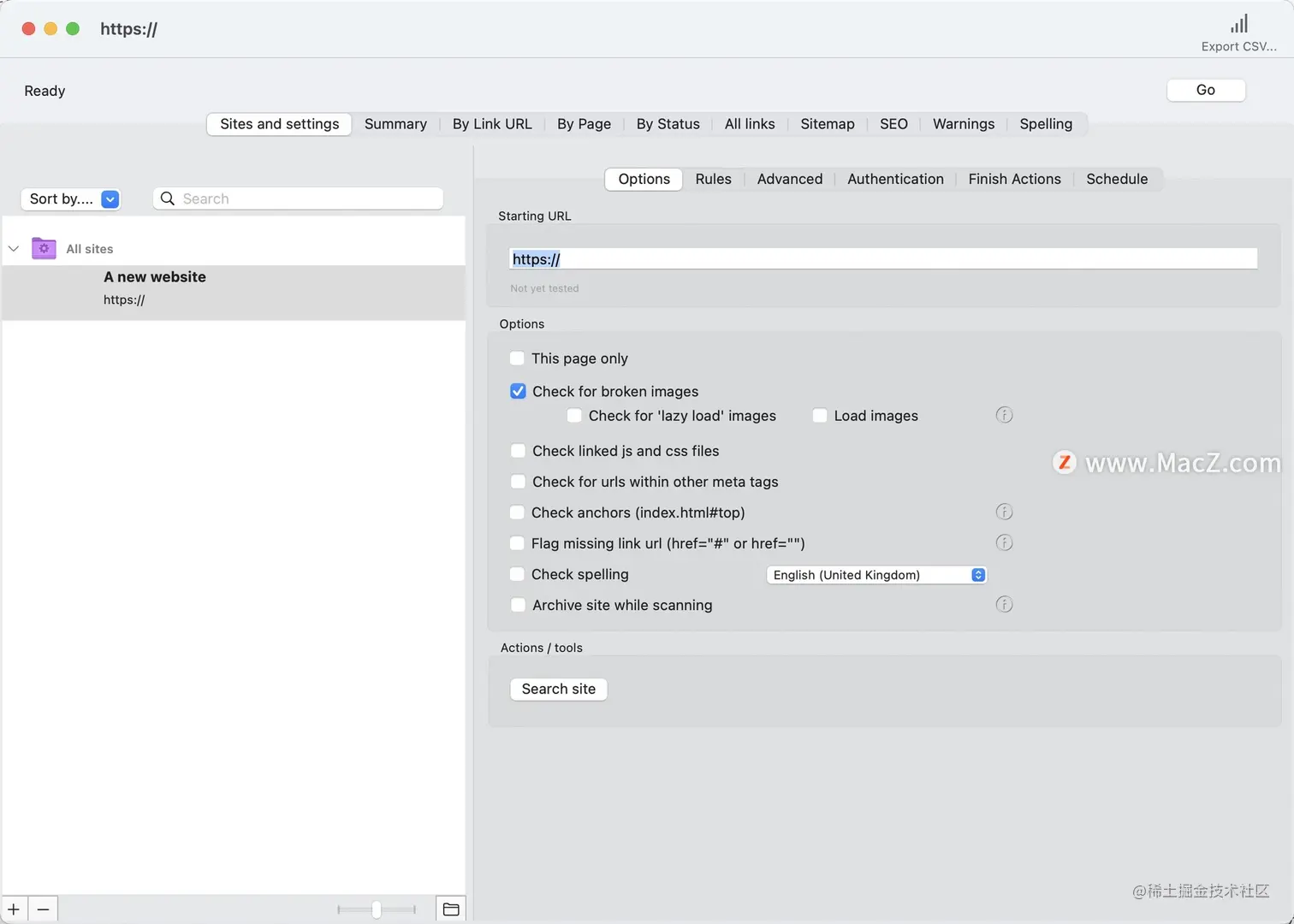Viewport: 1294px width, 924px height.
Task: Enable Check for 'lazy load' images
Action: click(574, 416)
